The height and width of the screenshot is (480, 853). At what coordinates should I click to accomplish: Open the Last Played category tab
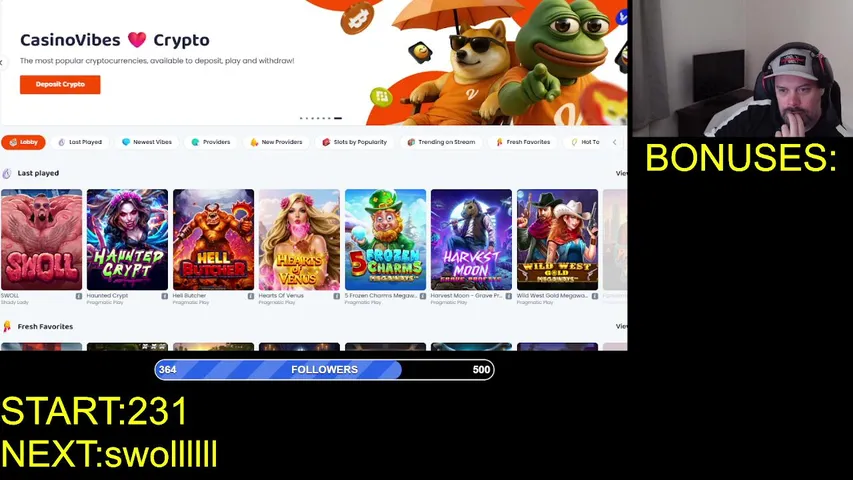click(80, 142)
